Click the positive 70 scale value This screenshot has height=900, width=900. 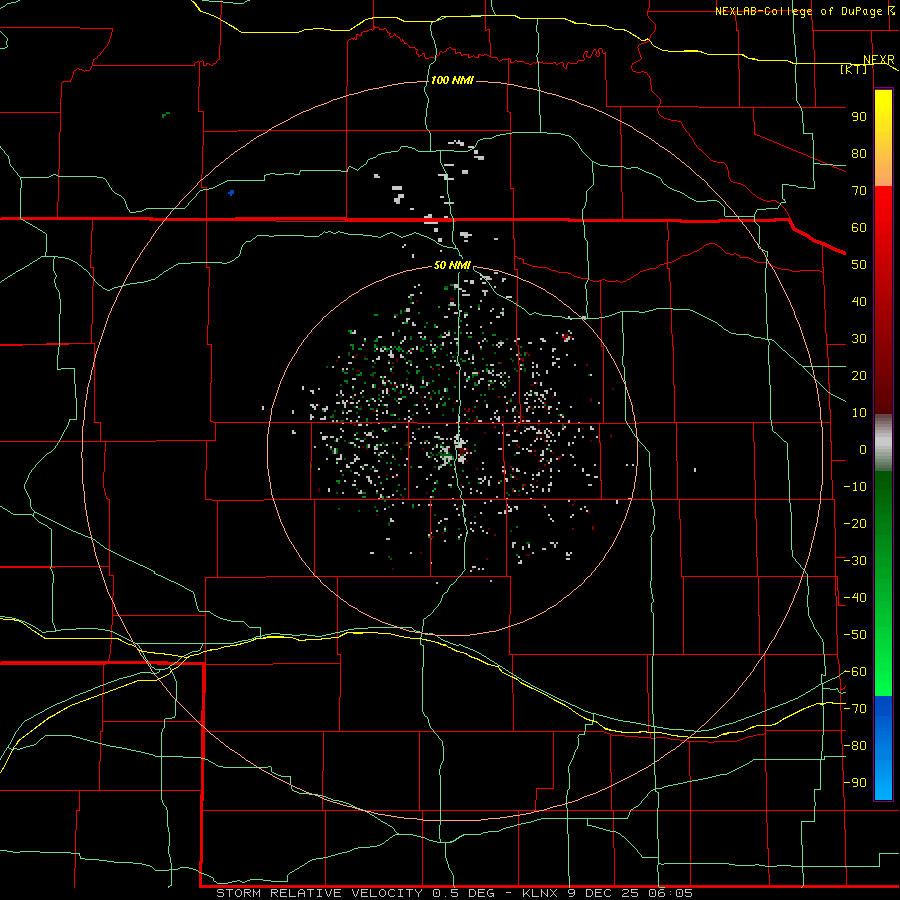[859, 191]
